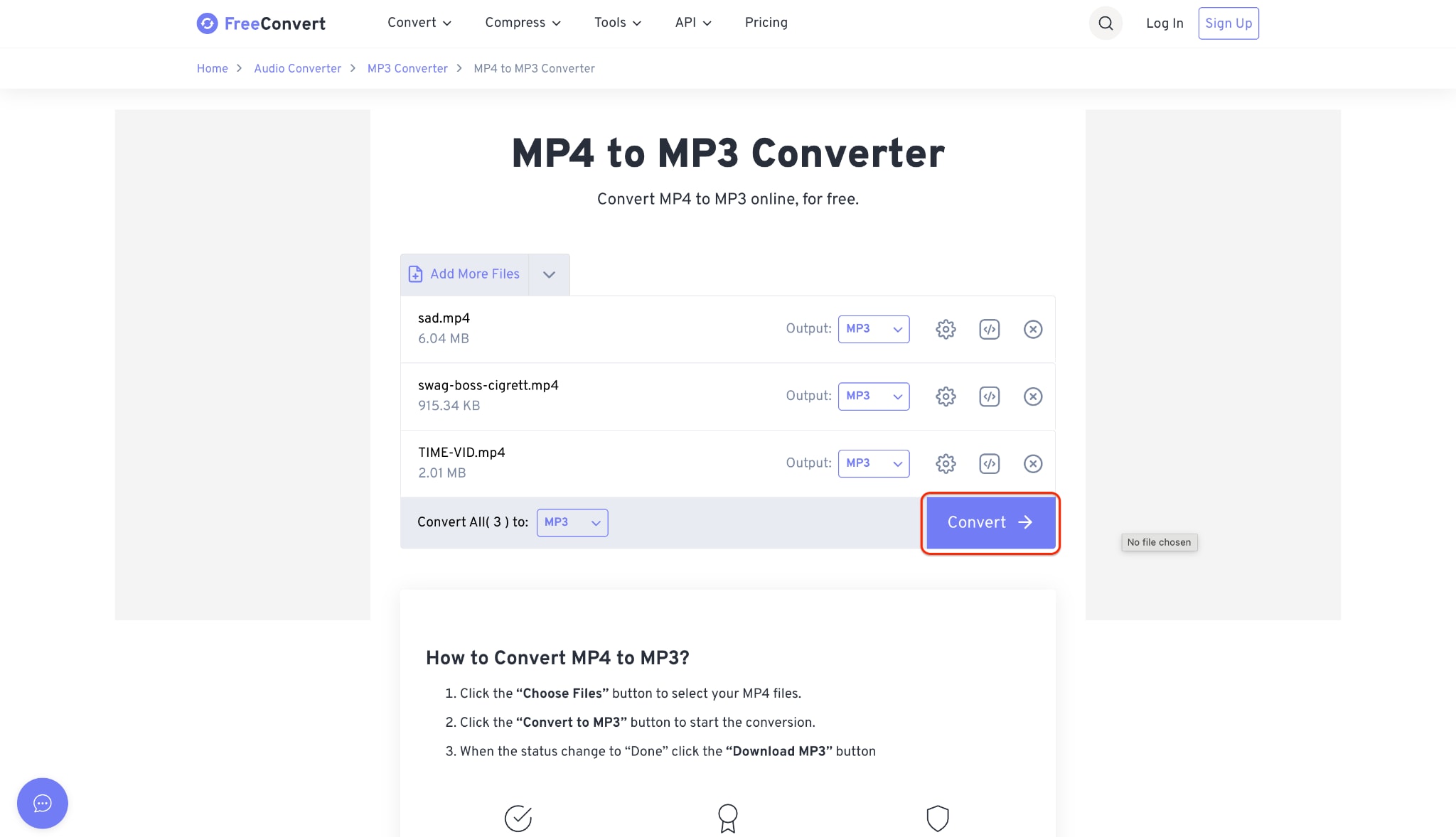The width and height of the screenshot is (1456, 837).
Task: Click the MP4 to MP3 Converter page title
Action: 728,153
